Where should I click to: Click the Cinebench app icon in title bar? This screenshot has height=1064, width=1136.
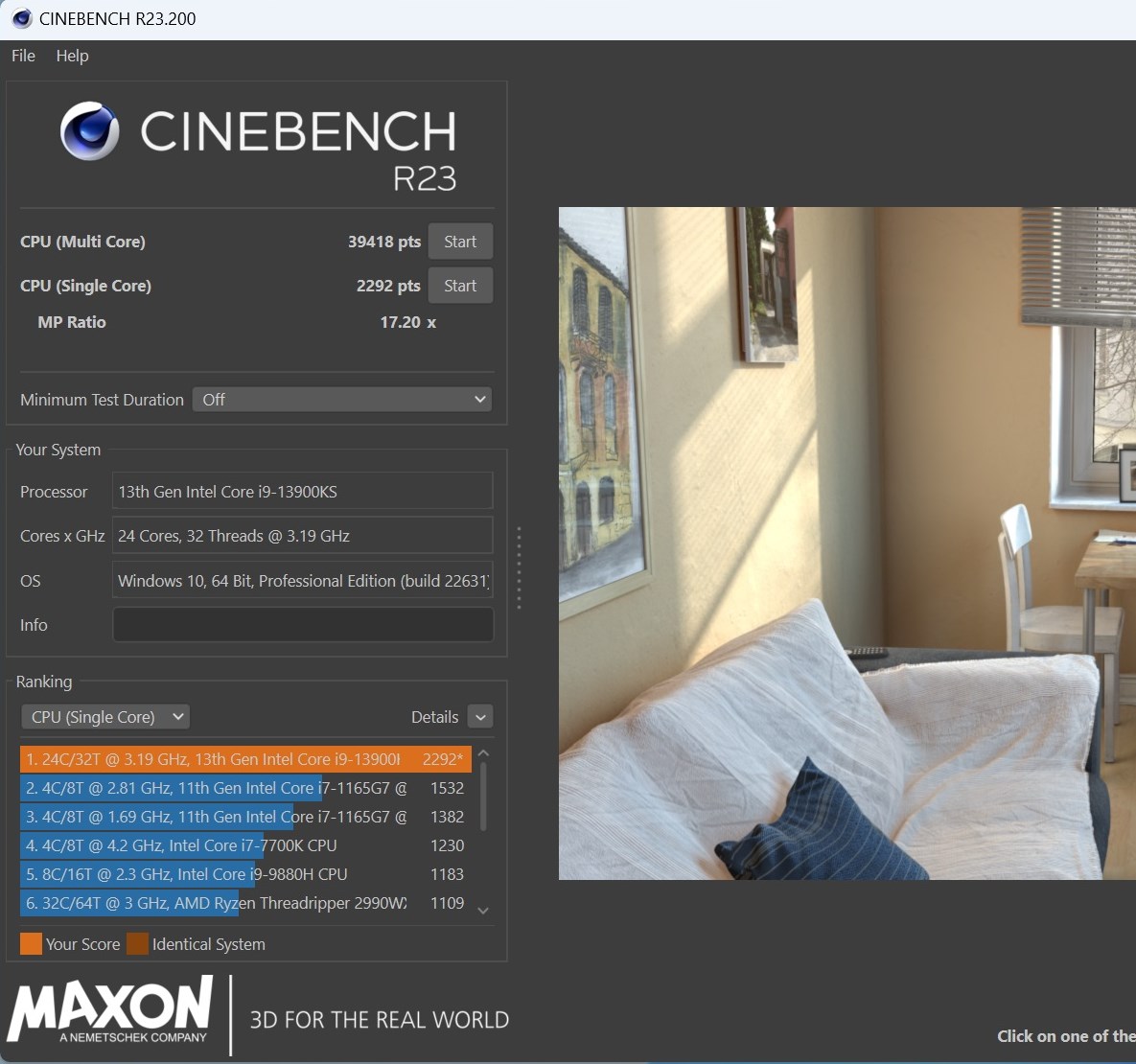[22, 18]
